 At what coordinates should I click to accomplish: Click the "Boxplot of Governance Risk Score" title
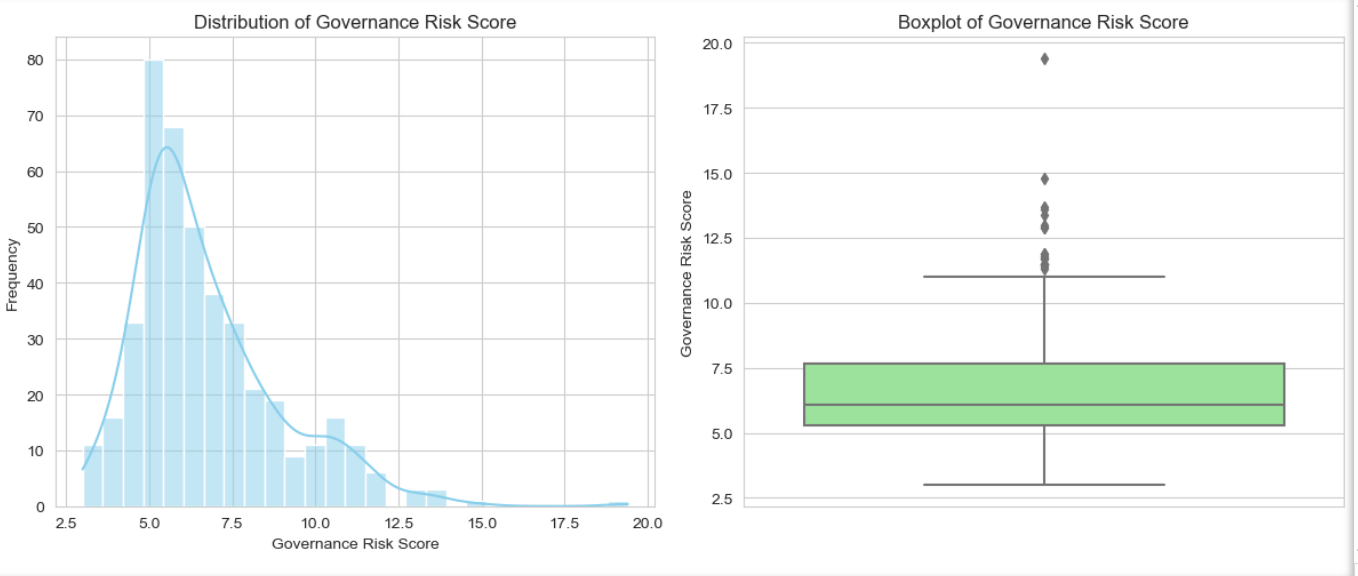(x=1043, y=21)
